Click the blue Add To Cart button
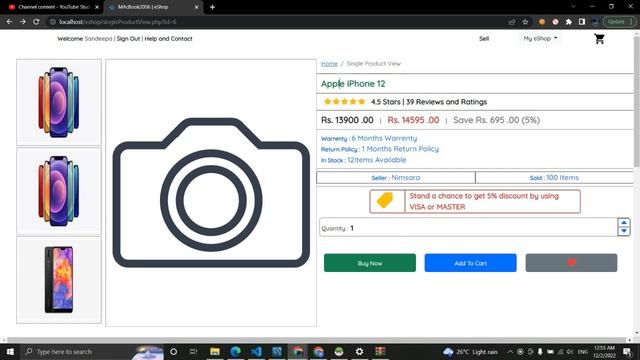 [x=470, y=263]
